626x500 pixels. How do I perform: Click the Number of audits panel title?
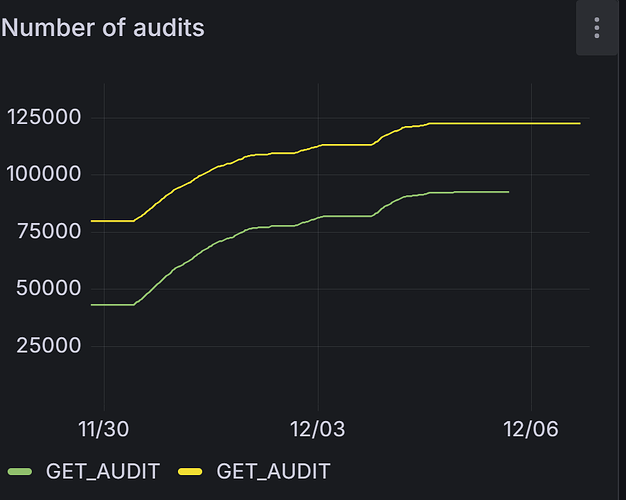(103, 28)
